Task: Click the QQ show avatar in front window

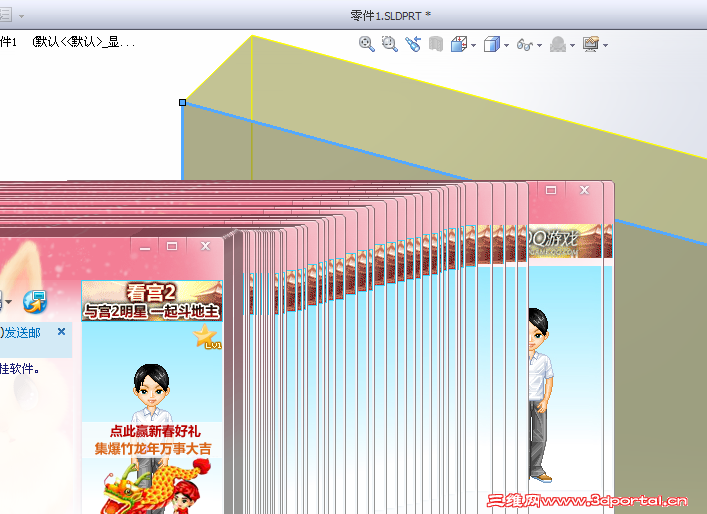Action: tap(152, 392)
